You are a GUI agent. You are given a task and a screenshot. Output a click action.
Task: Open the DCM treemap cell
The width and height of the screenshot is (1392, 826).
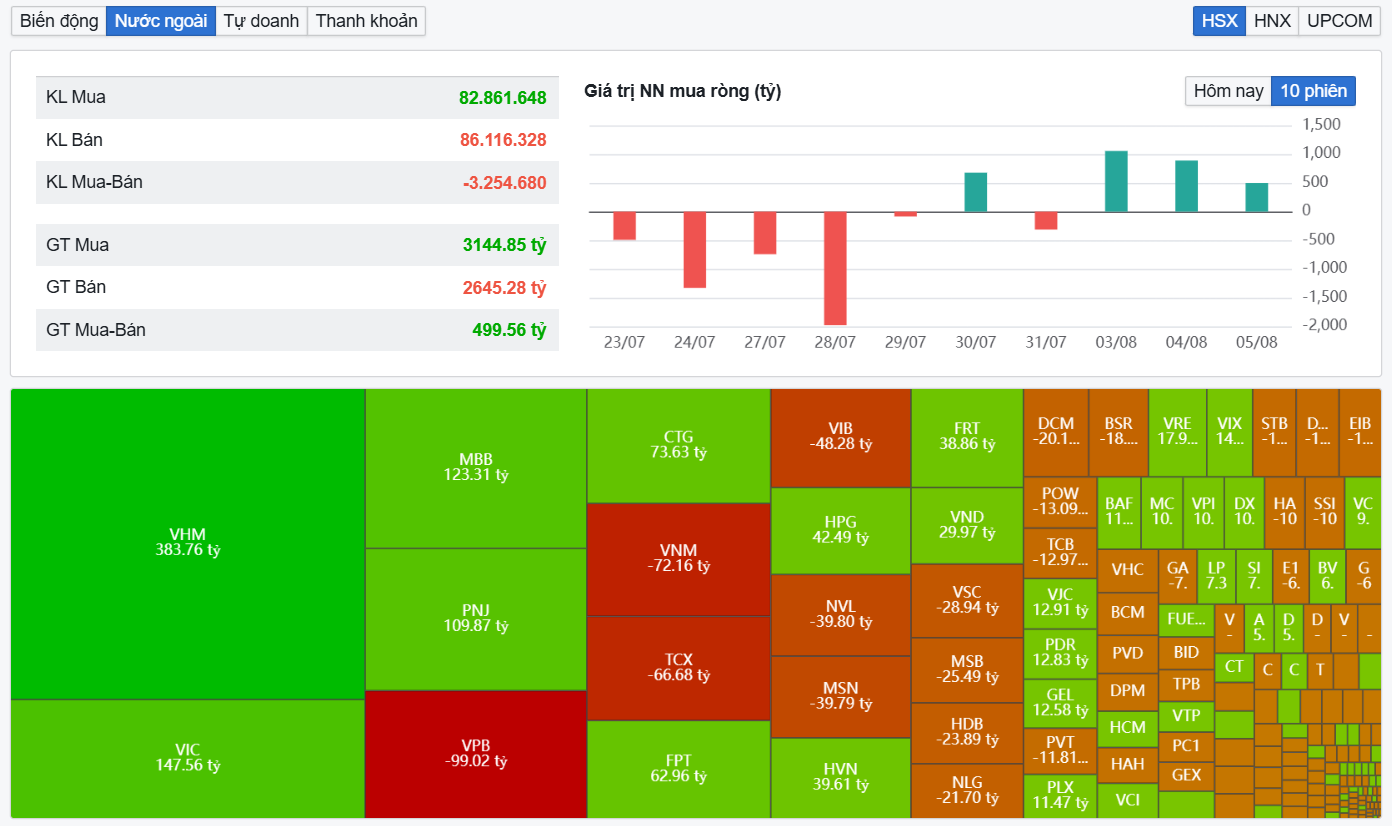pos(1056,432)
